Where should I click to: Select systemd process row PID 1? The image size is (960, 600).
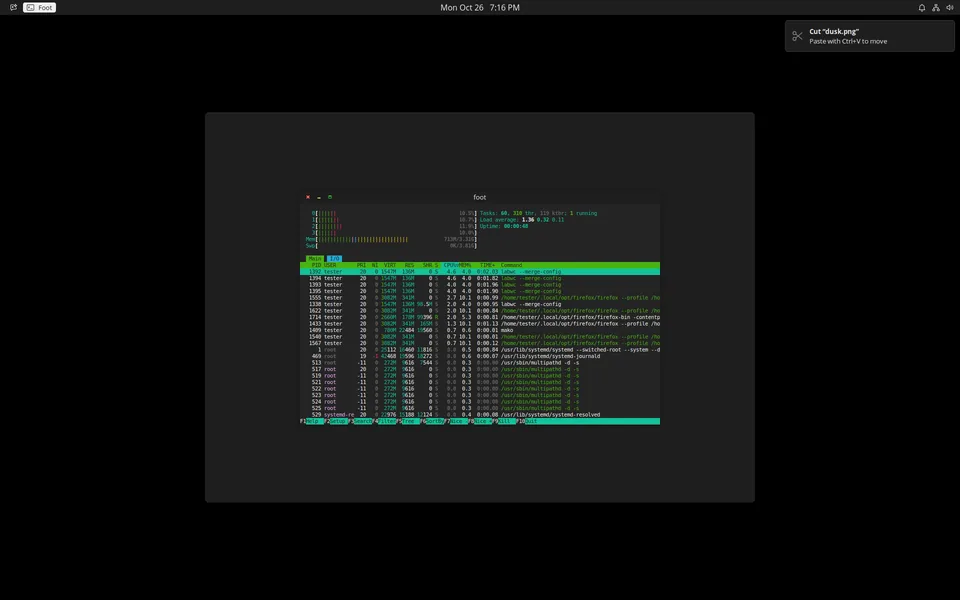[x=480, y=350]
